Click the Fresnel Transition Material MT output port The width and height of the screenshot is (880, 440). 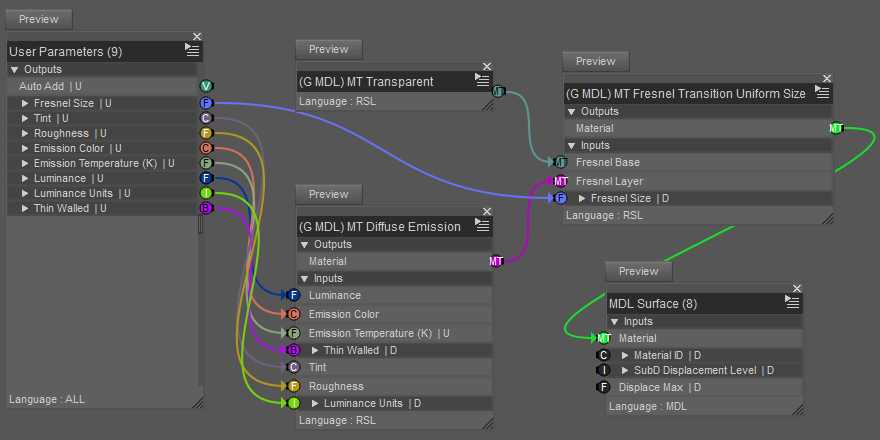point(836,129)
